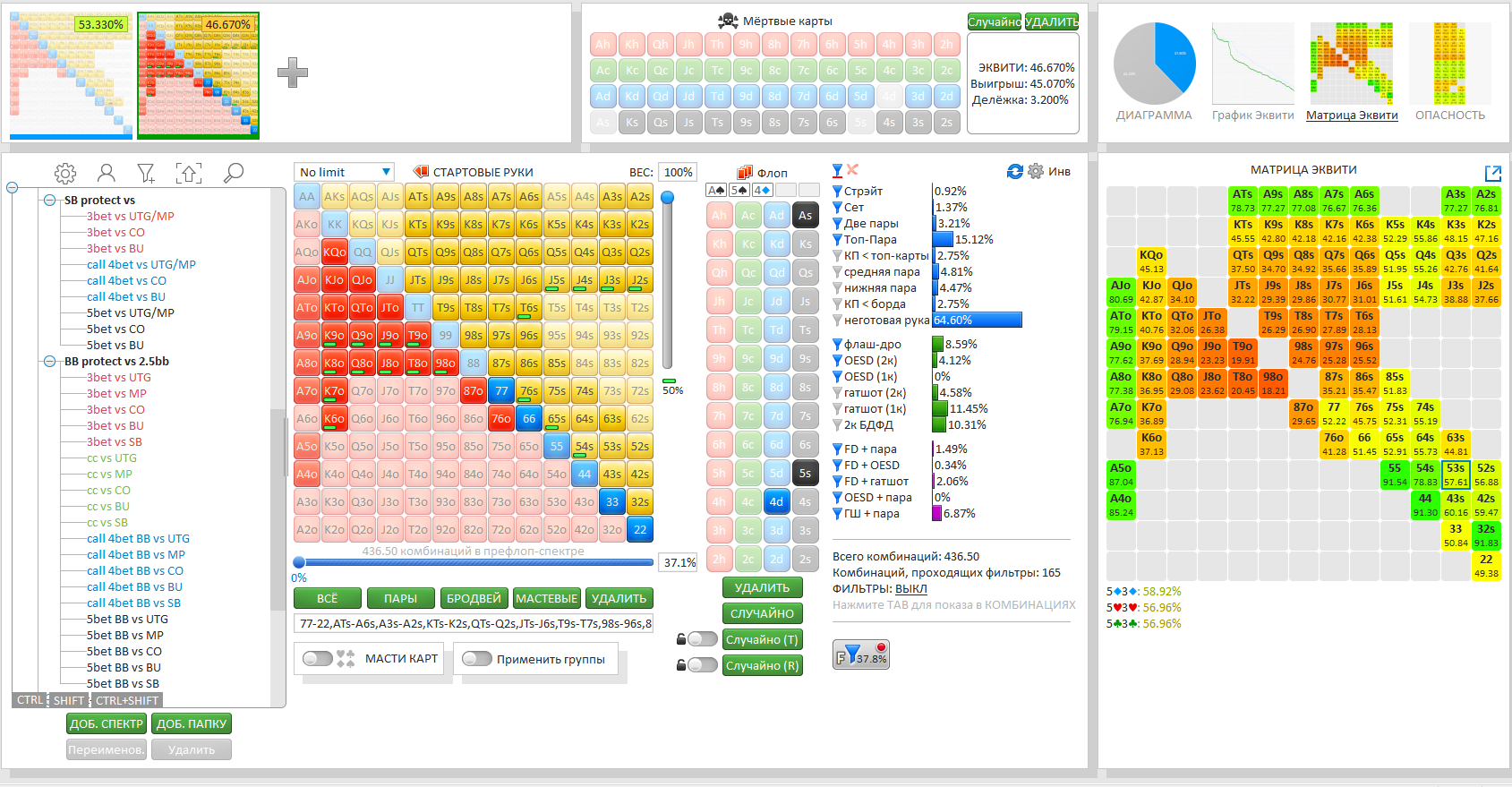Select the As card in the flop grid
This screenshot has height=787, width=1512.
[x=806, y=215]
